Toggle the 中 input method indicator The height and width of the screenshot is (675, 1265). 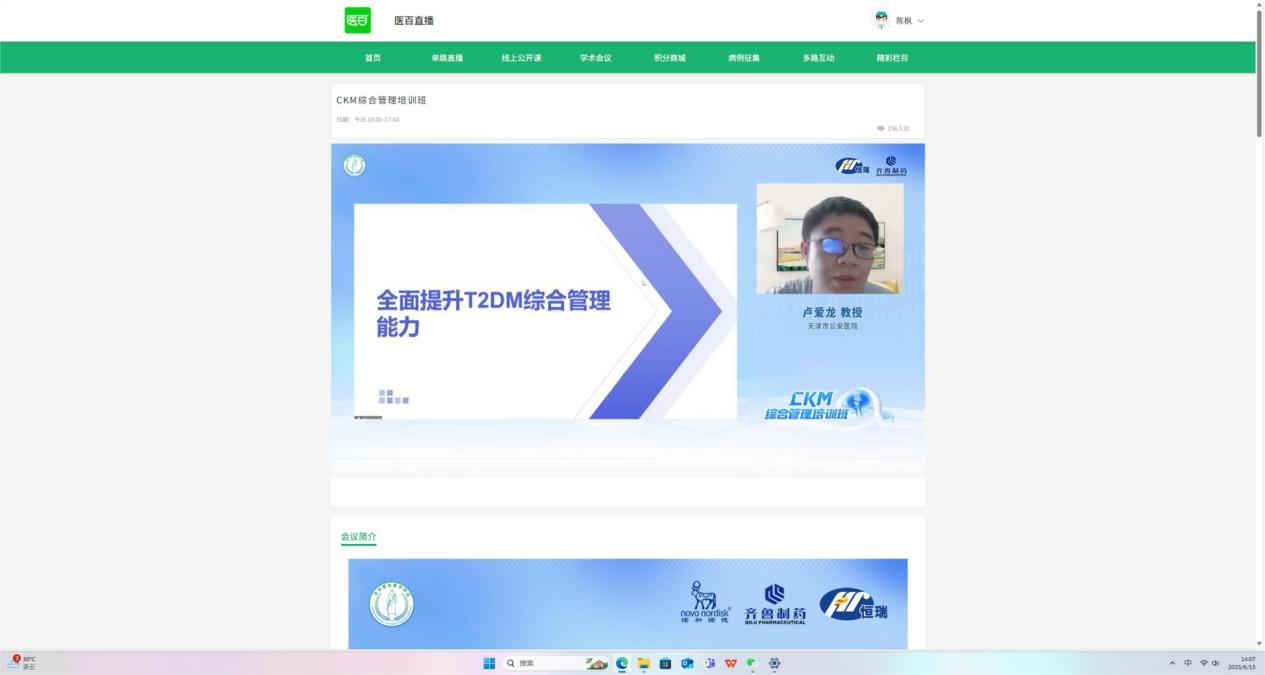[1188, 663]
